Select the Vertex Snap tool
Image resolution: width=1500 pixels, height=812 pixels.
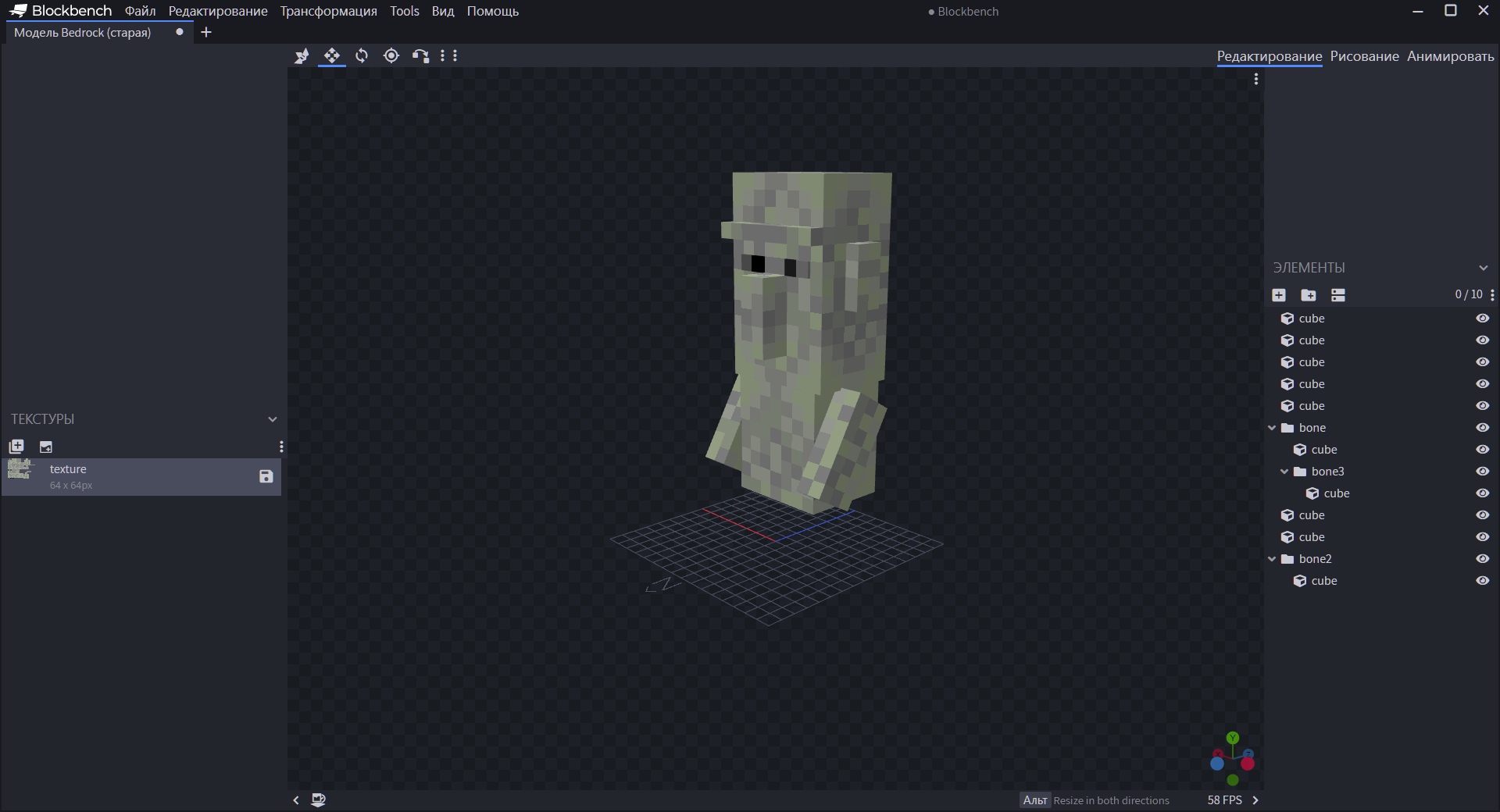click(x=421, y=55)
